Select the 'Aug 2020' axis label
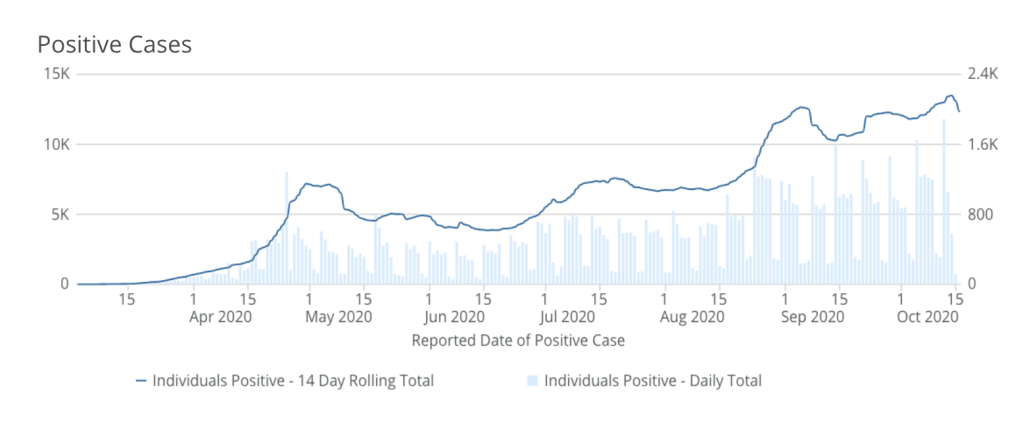Screen dimensions: 1023x422 click(x=692, y=317)
